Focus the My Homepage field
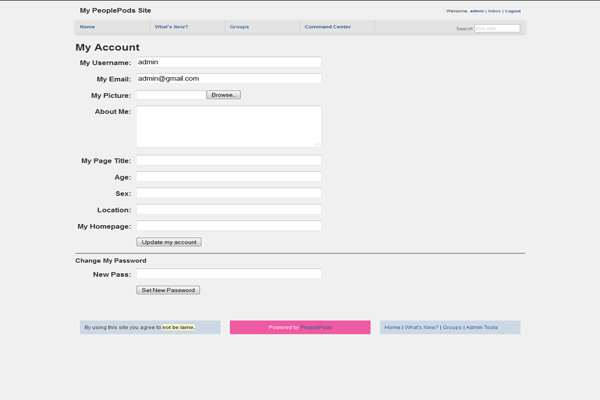The height and width of the screenshot is (400, 600). [x=228, y=226]
